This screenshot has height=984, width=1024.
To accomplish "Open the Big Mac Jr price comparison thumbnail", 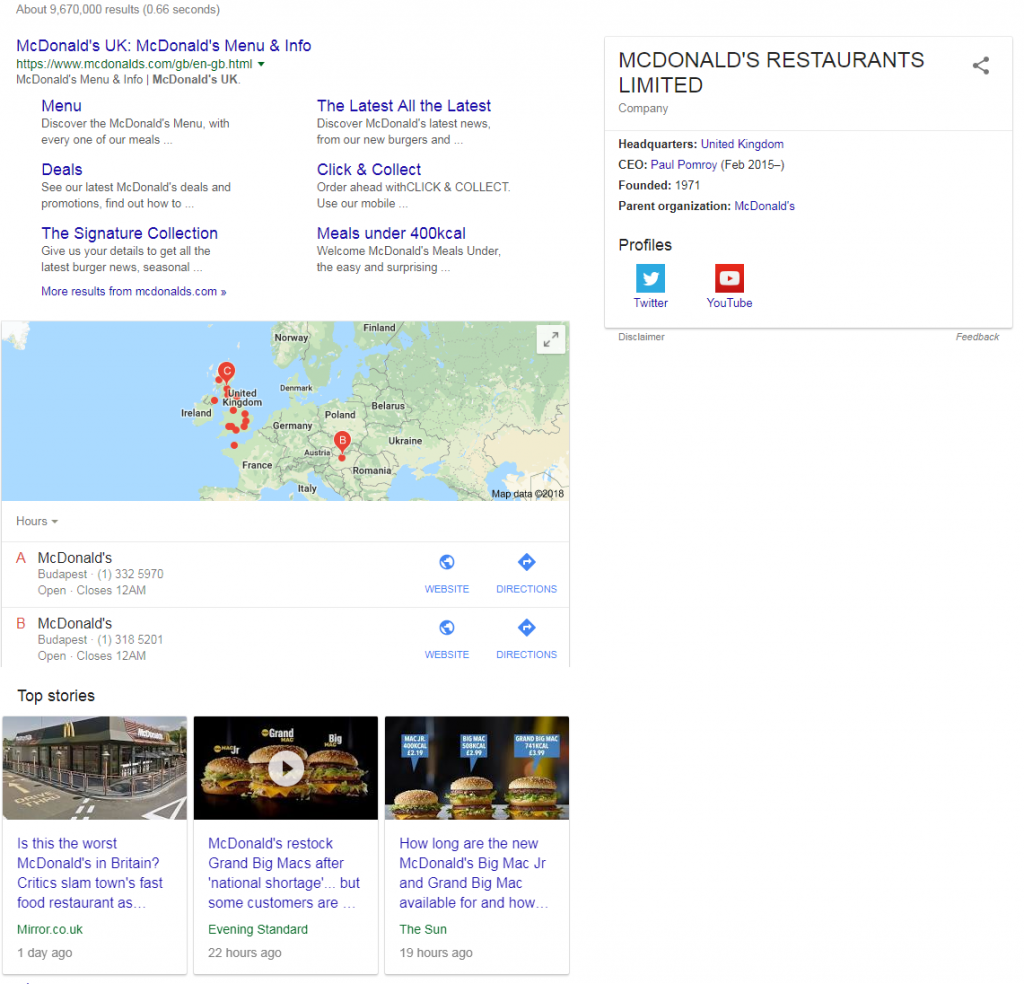I will [x=477, y=769].
